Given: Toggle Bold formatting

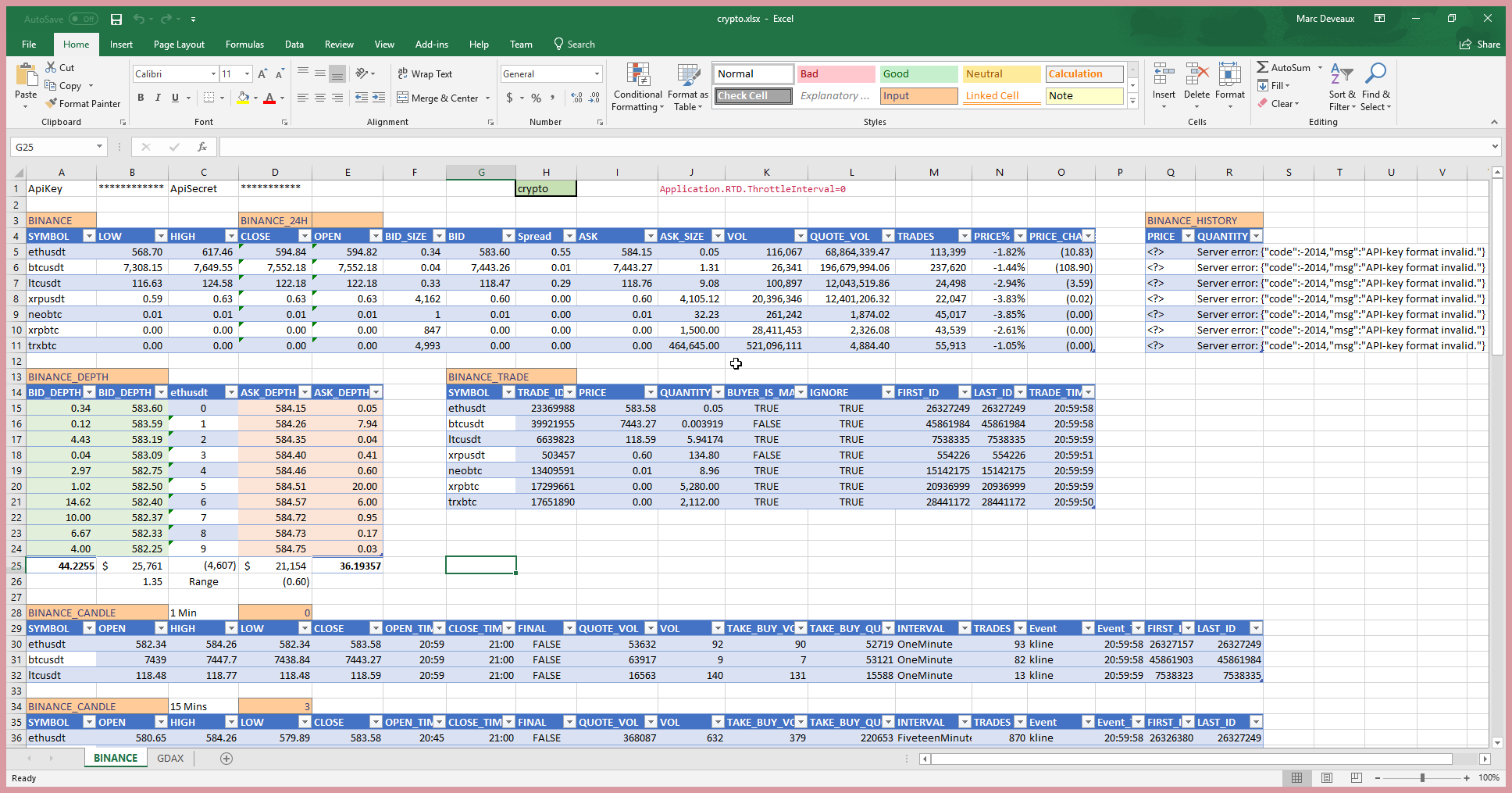Looking at the screenshot, I should 141,98.
